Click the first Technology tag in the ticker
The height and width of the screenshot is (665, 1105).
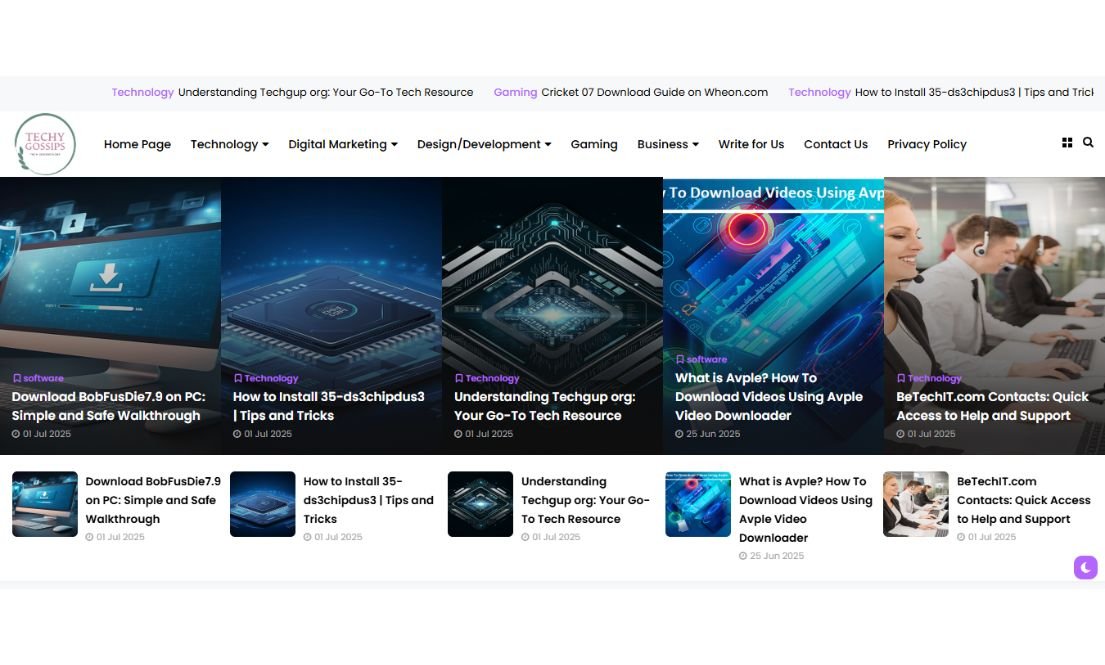coord(142,92)
